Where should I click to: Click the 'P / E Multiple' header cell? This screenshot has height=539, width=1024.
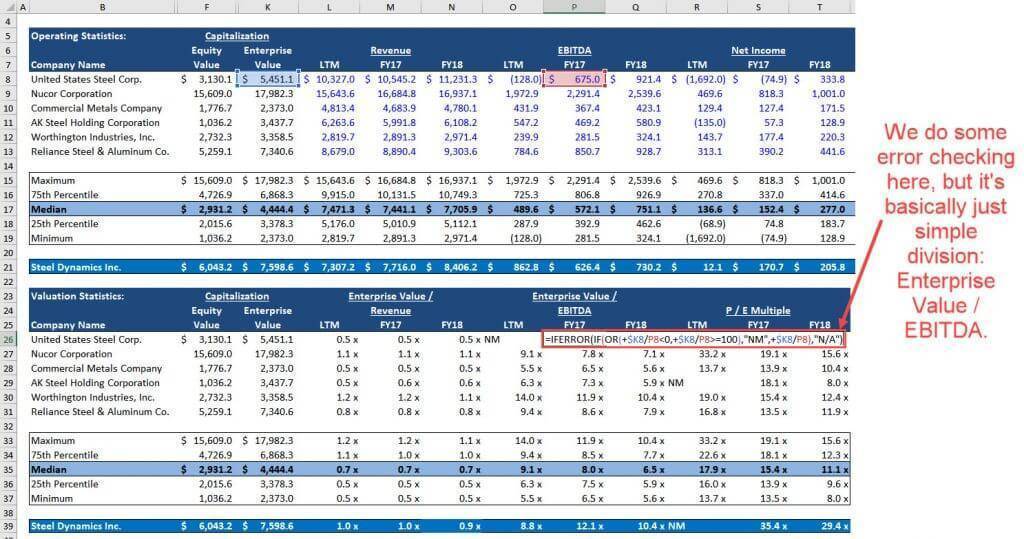coord(758,310)
